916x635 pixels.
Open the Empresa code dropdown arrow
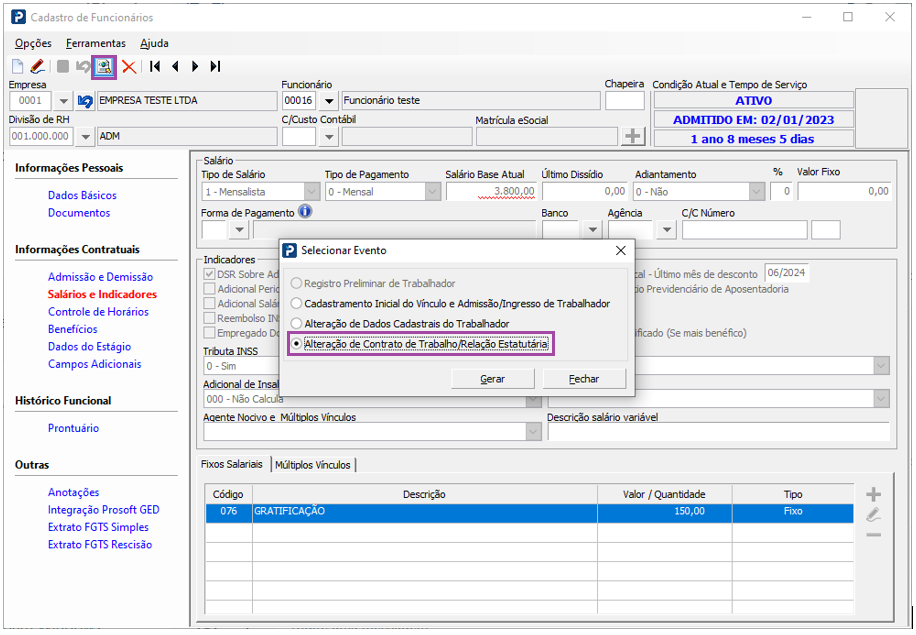(x=62, y=101)
